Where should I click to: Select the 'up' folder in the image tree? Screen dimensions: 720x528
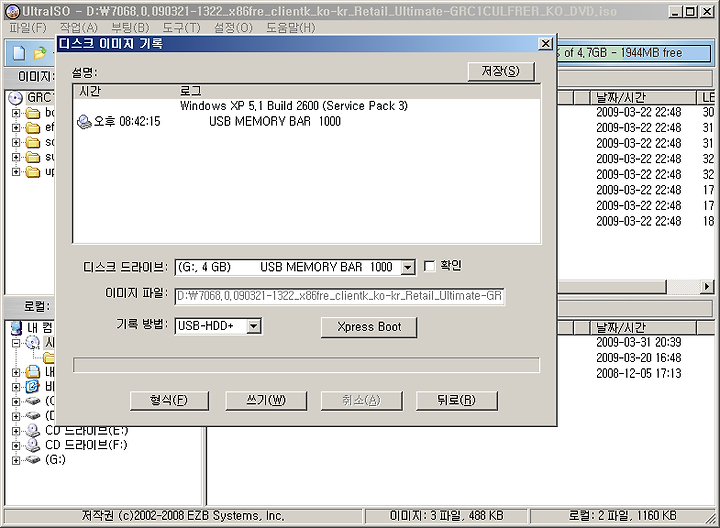click(x=33, y=172)
